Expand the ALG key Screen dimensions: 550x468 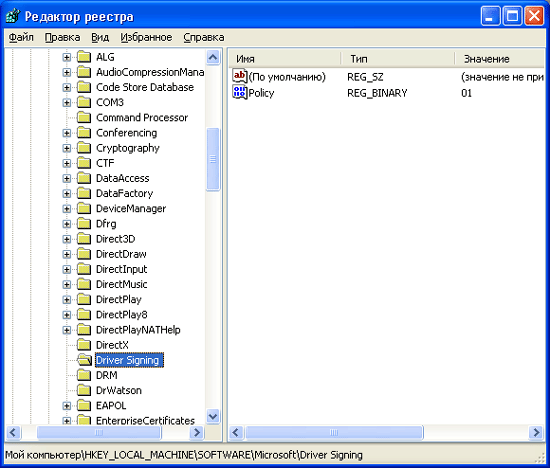(67, 57)
